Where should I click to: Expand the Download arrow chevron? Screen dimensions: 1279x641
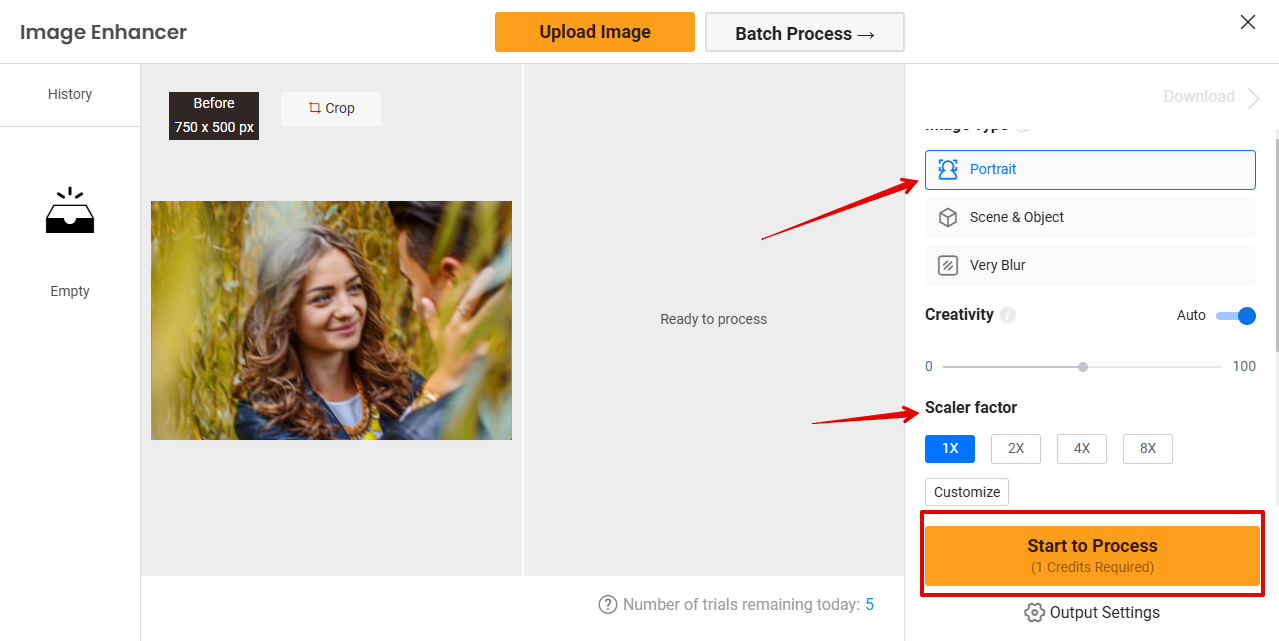[x=1254, y=97]
